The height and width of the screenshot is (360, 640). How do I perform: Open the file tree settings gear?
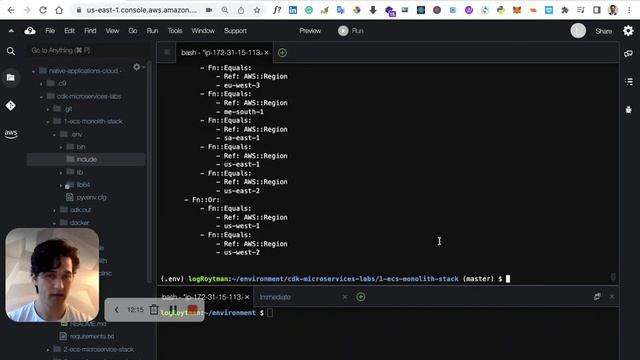137,67
